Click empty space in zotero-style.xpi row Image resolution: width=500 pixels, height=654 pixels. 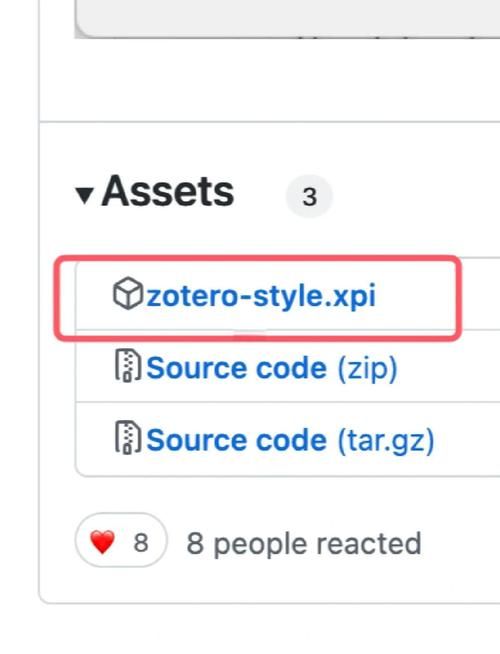coord(438,294)
